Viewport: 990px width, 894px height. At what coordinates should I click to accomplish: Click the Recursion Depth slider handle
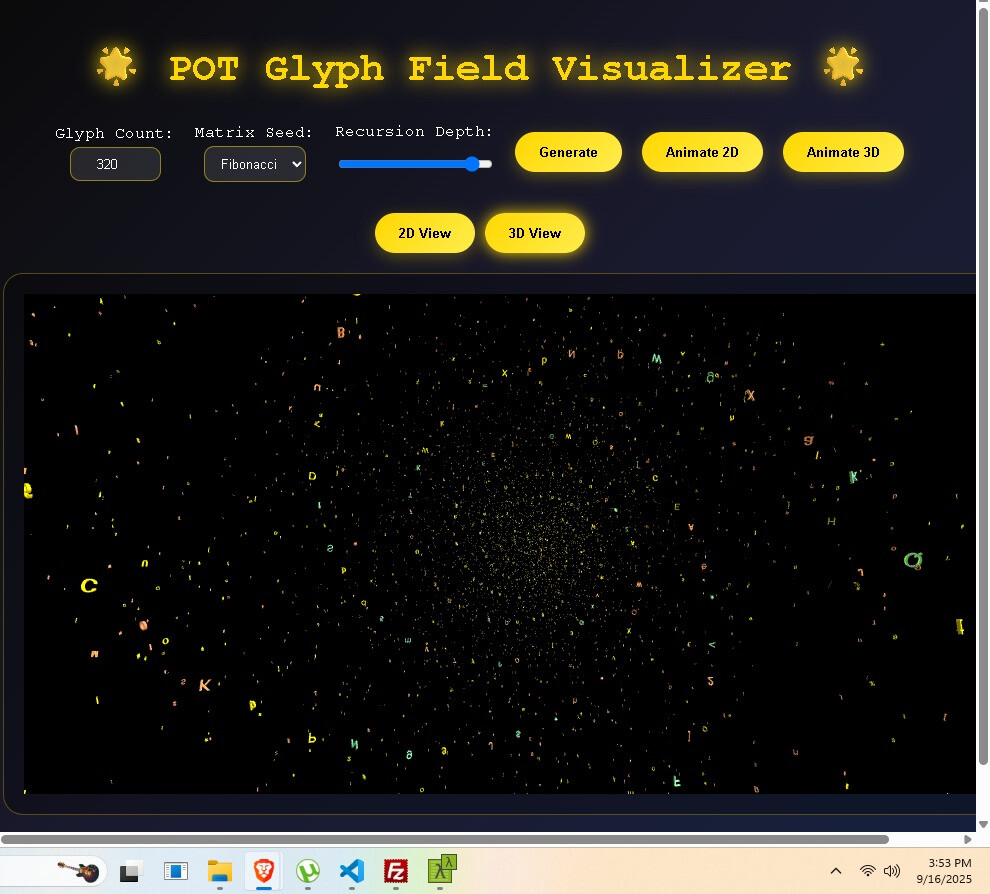coord(473,164)
